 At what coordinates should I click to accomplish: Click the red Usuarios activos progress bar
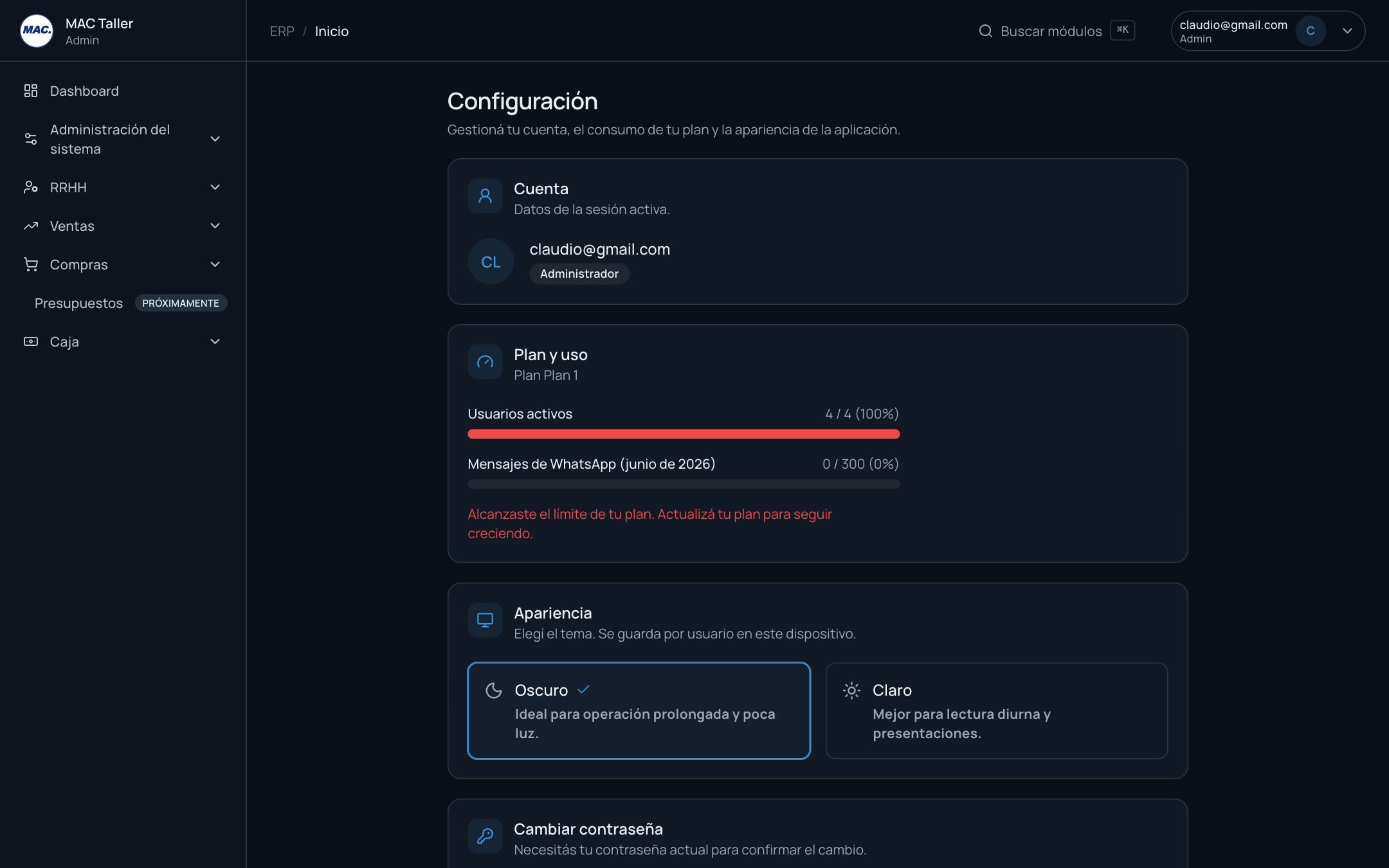[684, 435]
